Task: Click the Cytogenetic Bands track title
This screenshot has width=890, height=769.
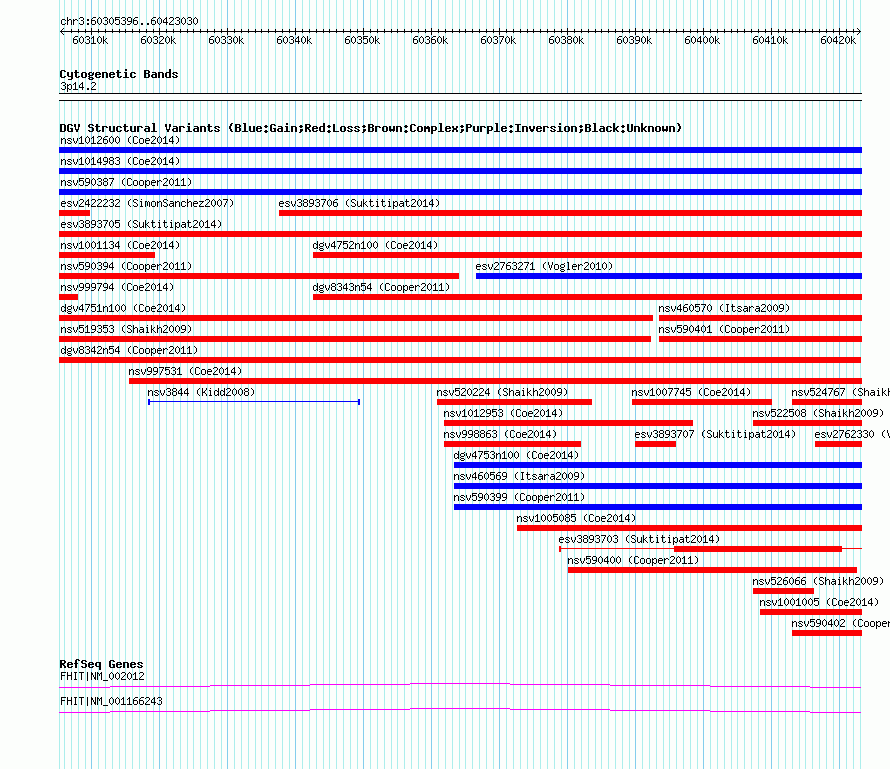Action: click(x=119, y=74)
